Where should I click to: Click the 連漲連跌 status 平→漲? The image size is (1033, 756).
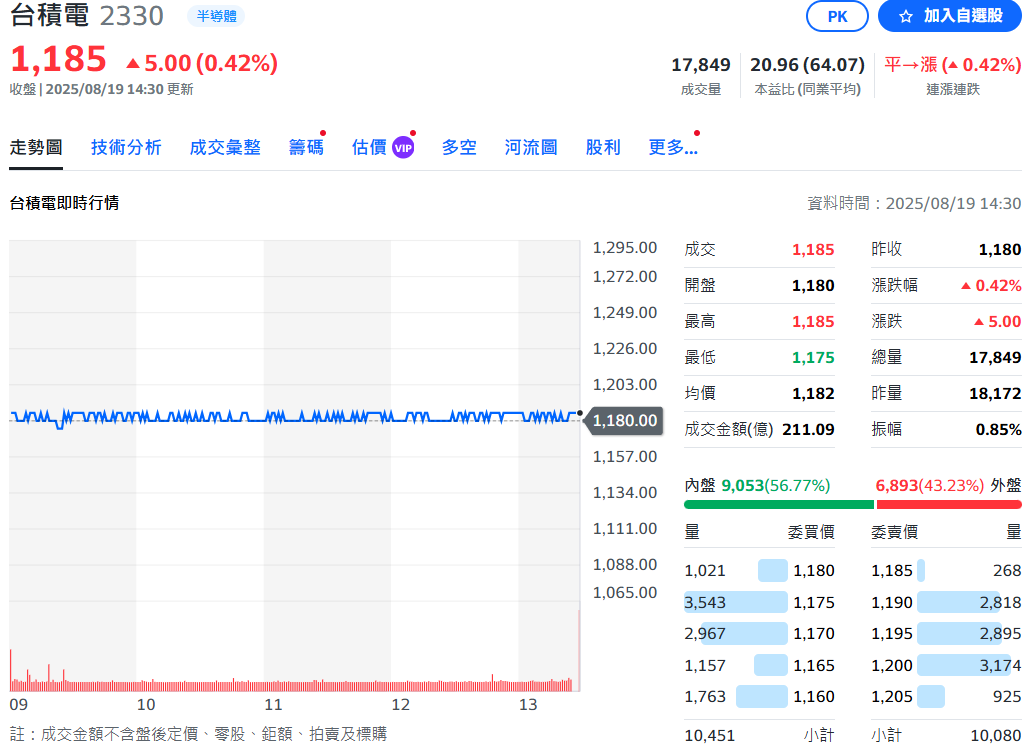tap(953, 65)
